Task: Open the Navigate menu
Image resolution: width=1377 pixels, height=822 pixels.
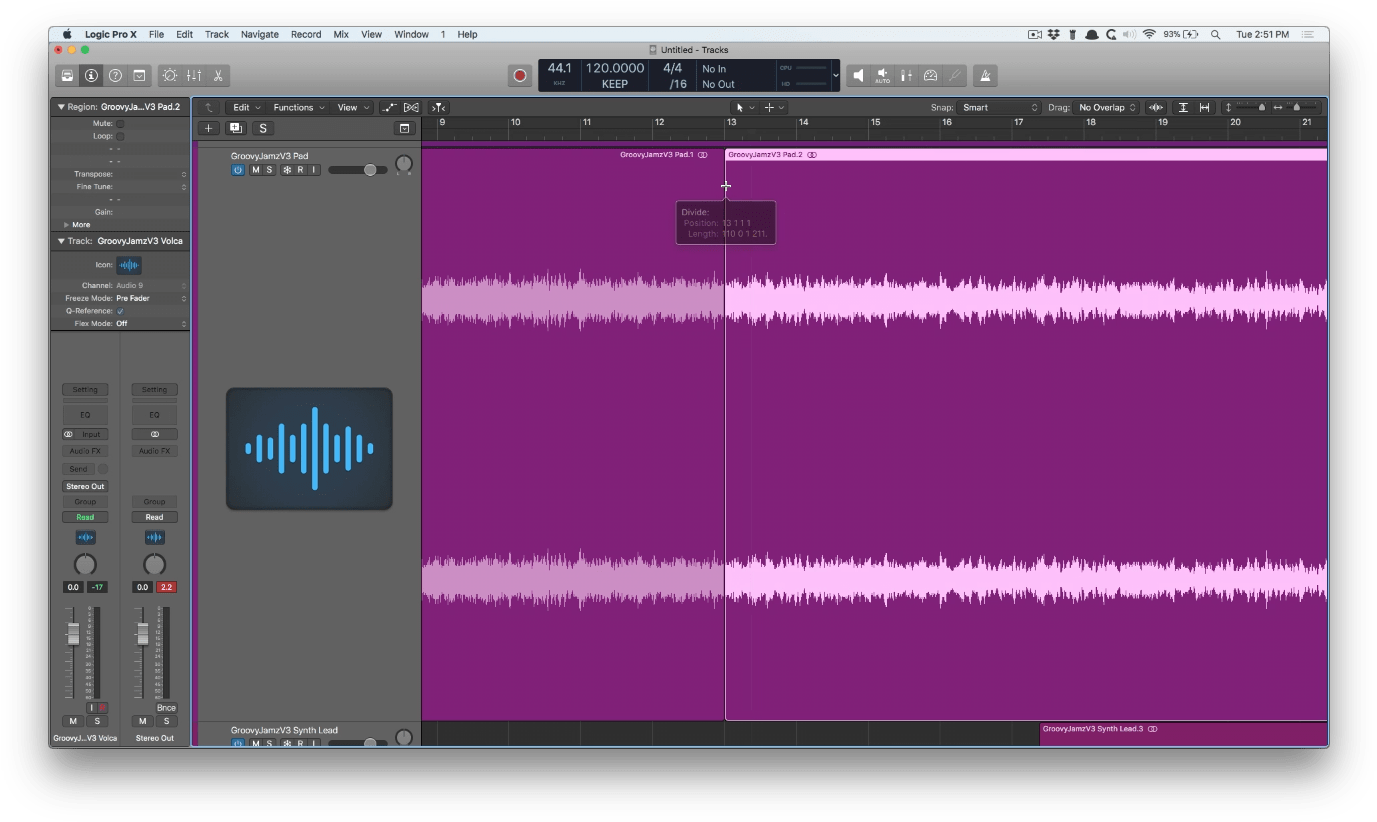Action: coord(260,34)
